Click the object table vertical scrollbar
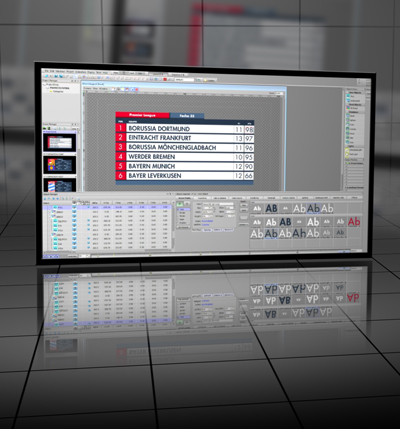This screenshot has width=400, height=429. pyautogui.click(x=173, y=227)
